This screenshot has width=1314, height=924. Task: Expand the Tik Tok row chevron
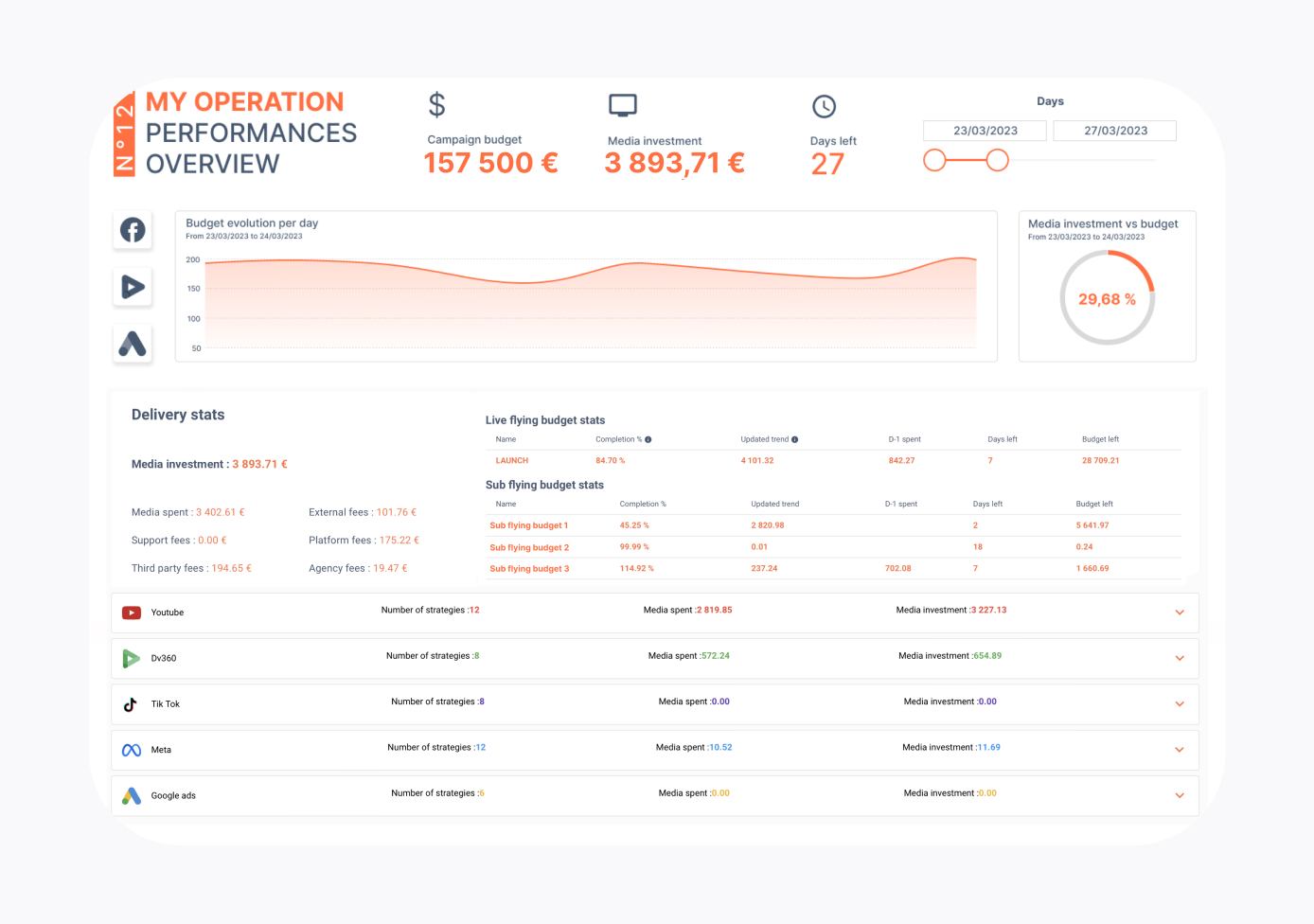1180,704
